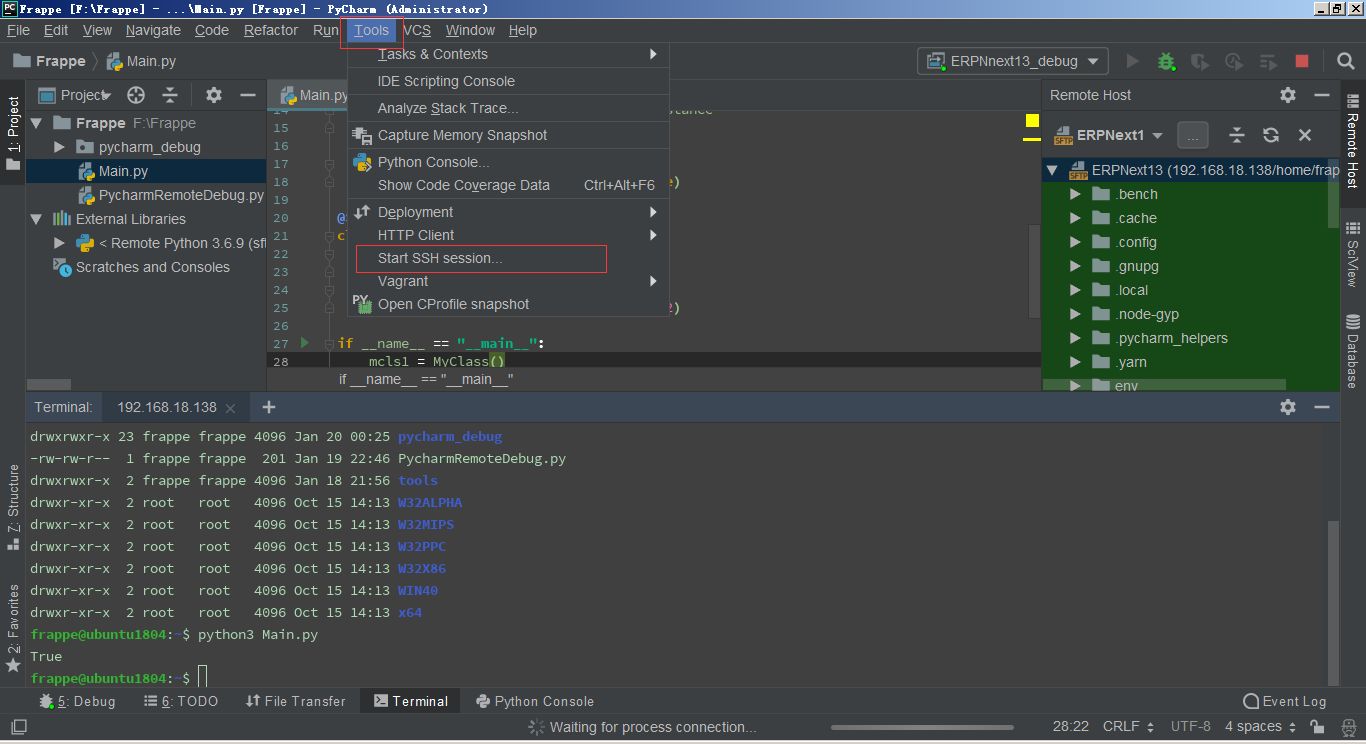Click the Scroll from Source target icon
Image resolution: width=1366 pixels, height=744 pixels.
[136, 95]
